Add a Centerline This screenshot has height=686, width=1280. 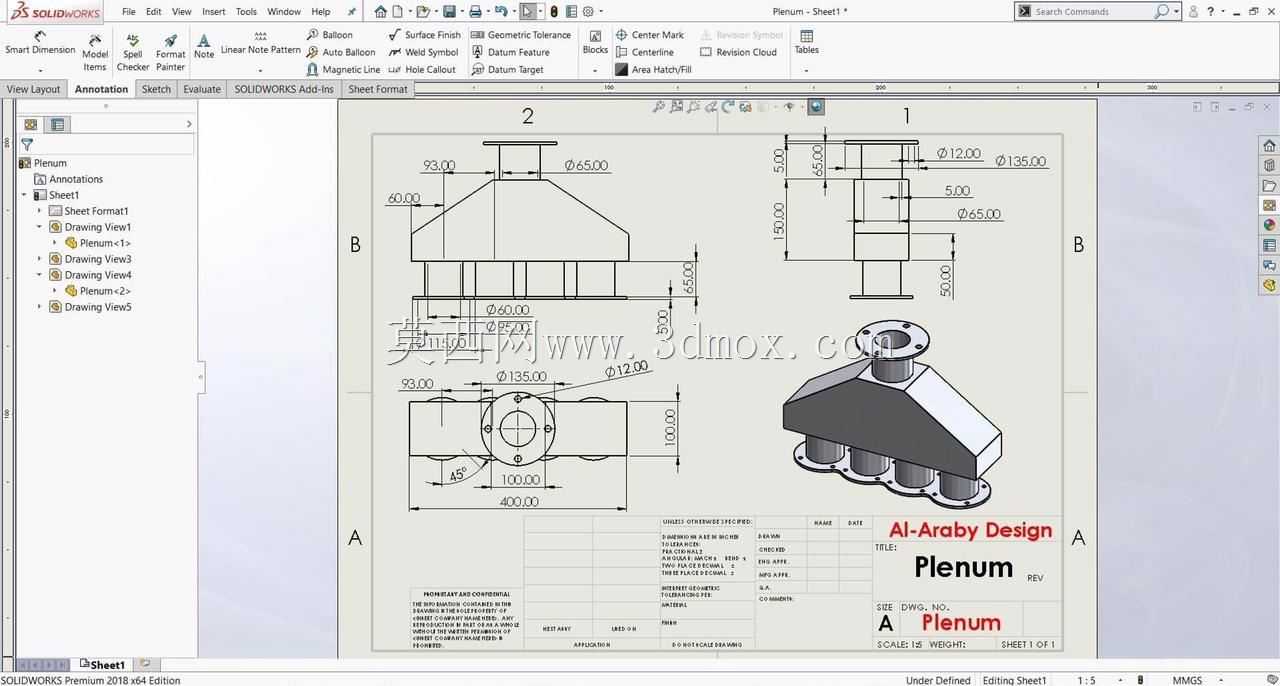click(644, 52)
